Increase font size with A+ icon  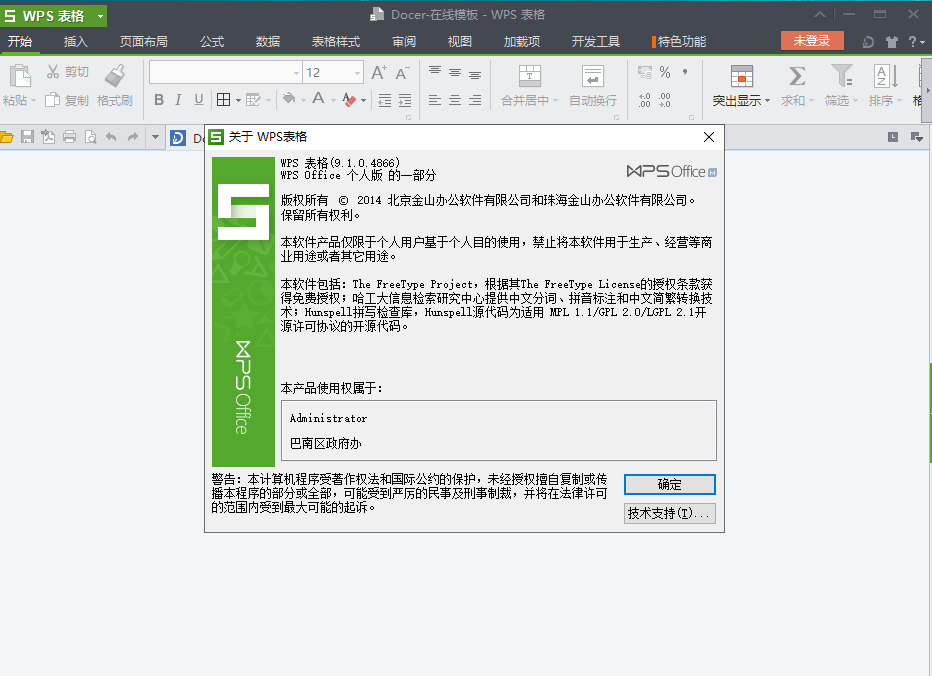pos(379,73)
